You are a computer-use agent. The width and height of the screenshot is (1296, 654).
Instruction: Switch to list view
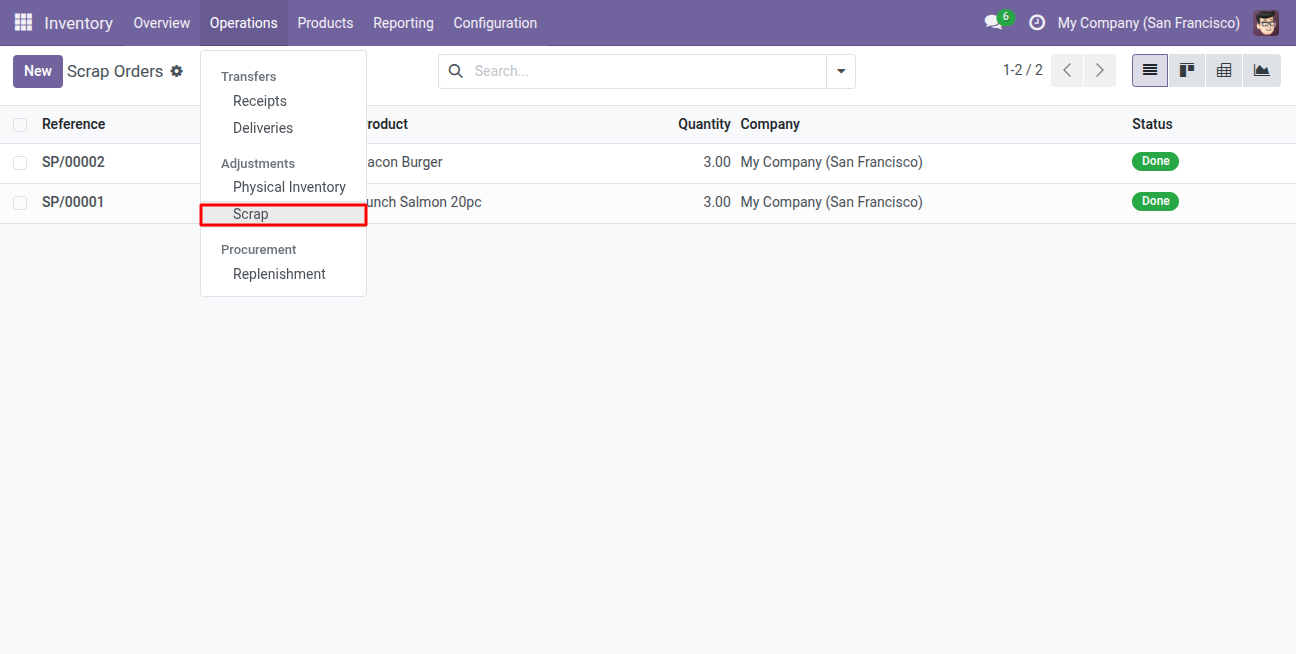point(1150,71)
